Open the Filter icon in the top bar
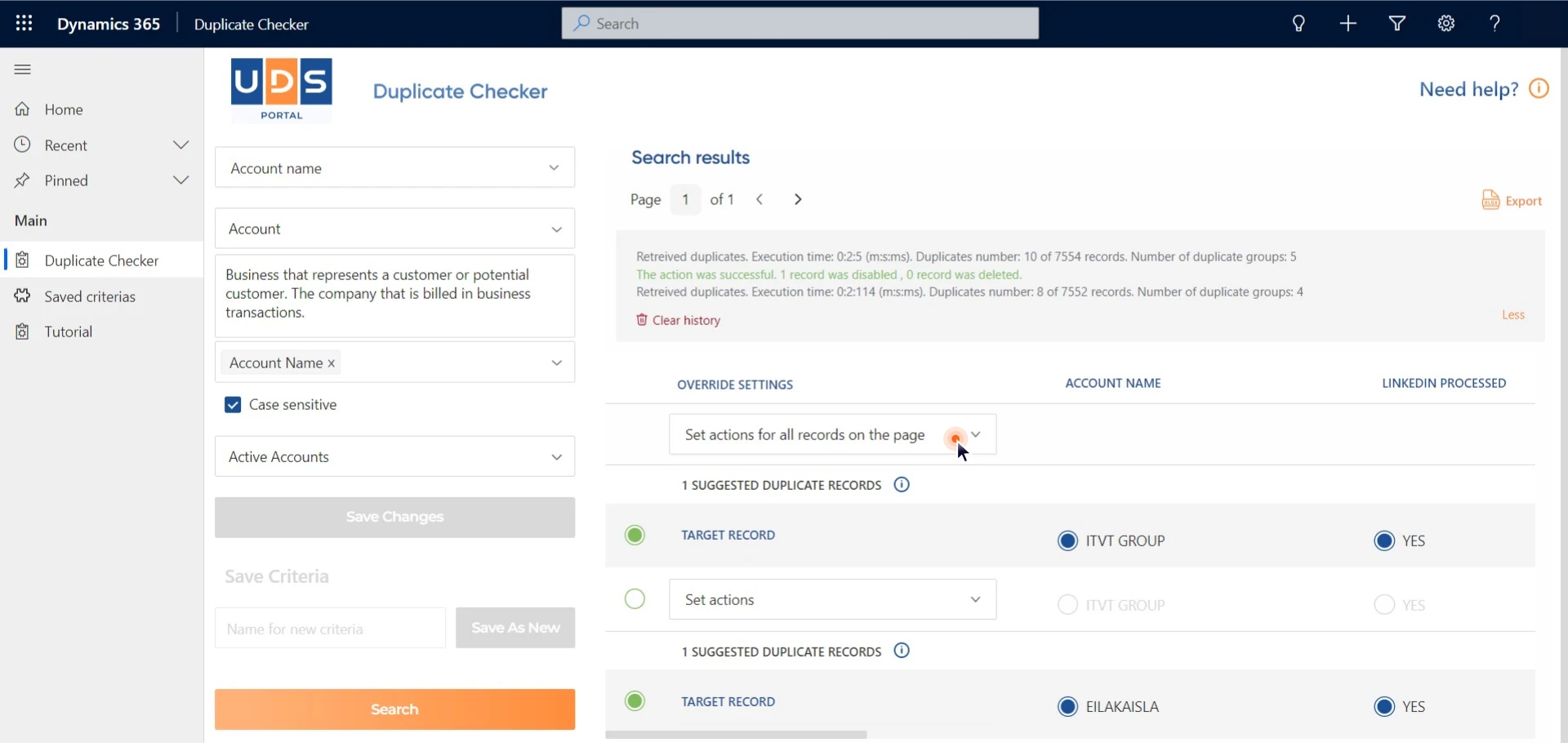The height and width of the screenshot is (743, 1568). [x=1396, y=24]
